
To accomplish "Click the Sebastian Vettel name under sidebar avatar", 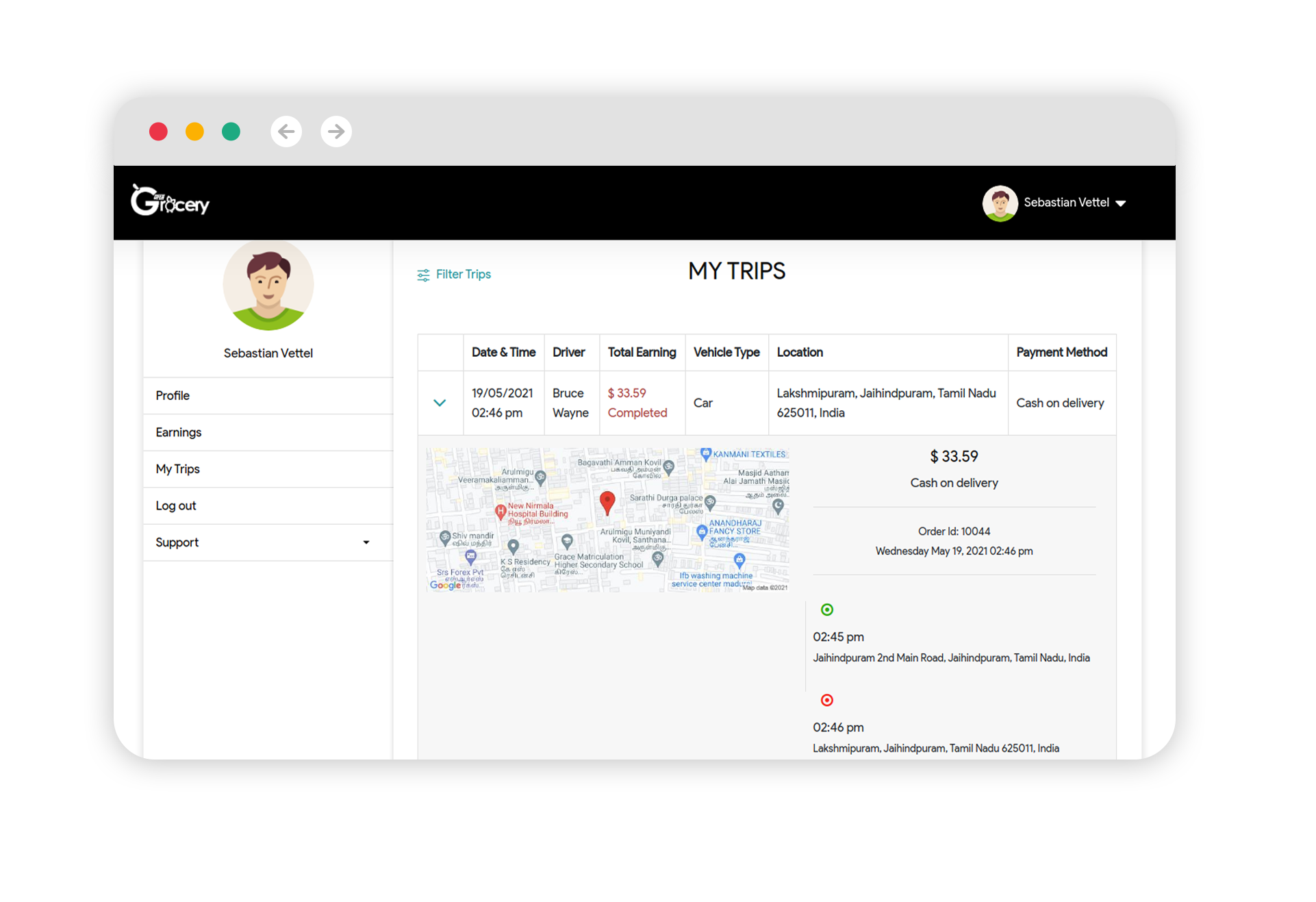I will tap(268, 353).
